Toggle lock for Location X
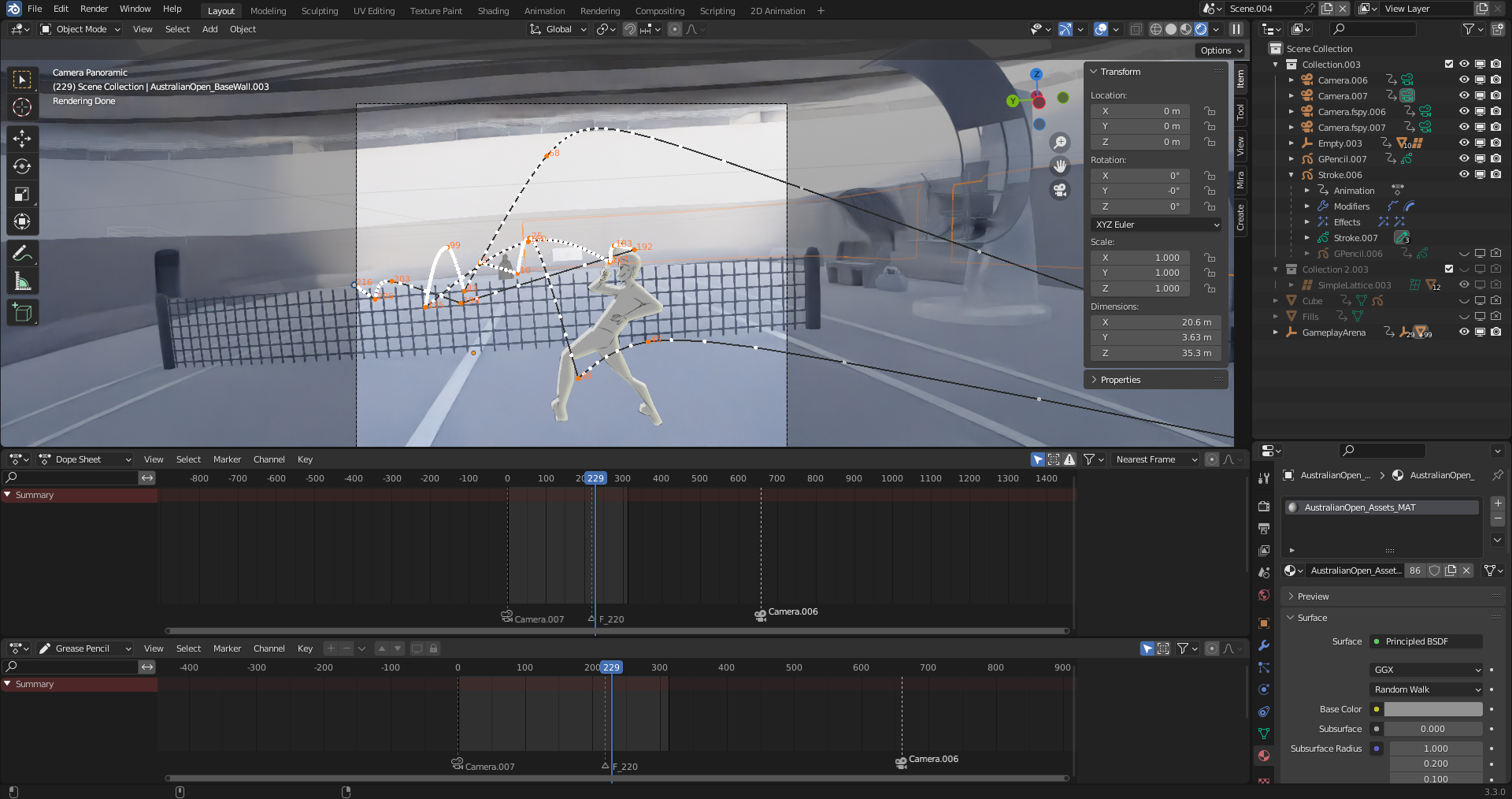 pos(1210,112)
